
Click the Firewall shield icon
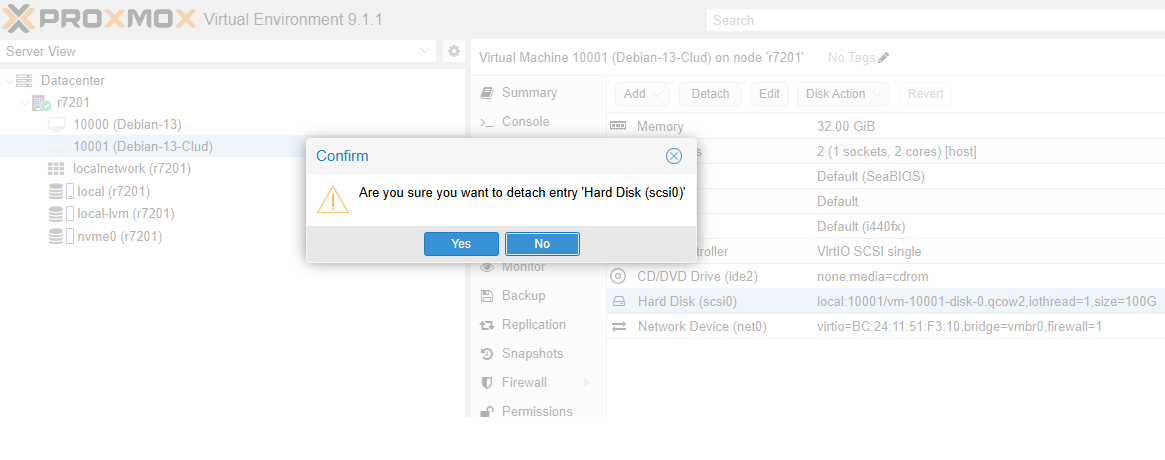pos(487,383)
